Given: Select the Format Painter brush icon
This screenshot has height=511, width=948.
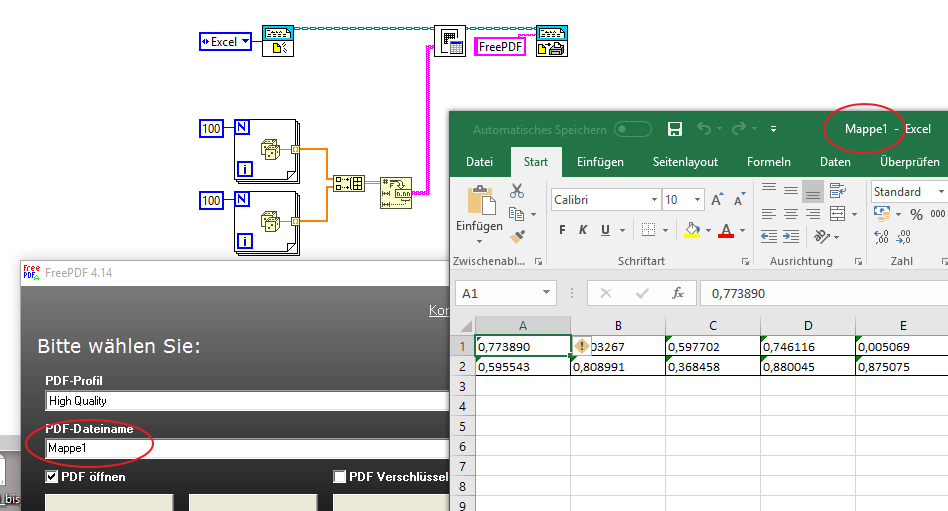Looking at the screenshot, I should [x=517, y=236].
